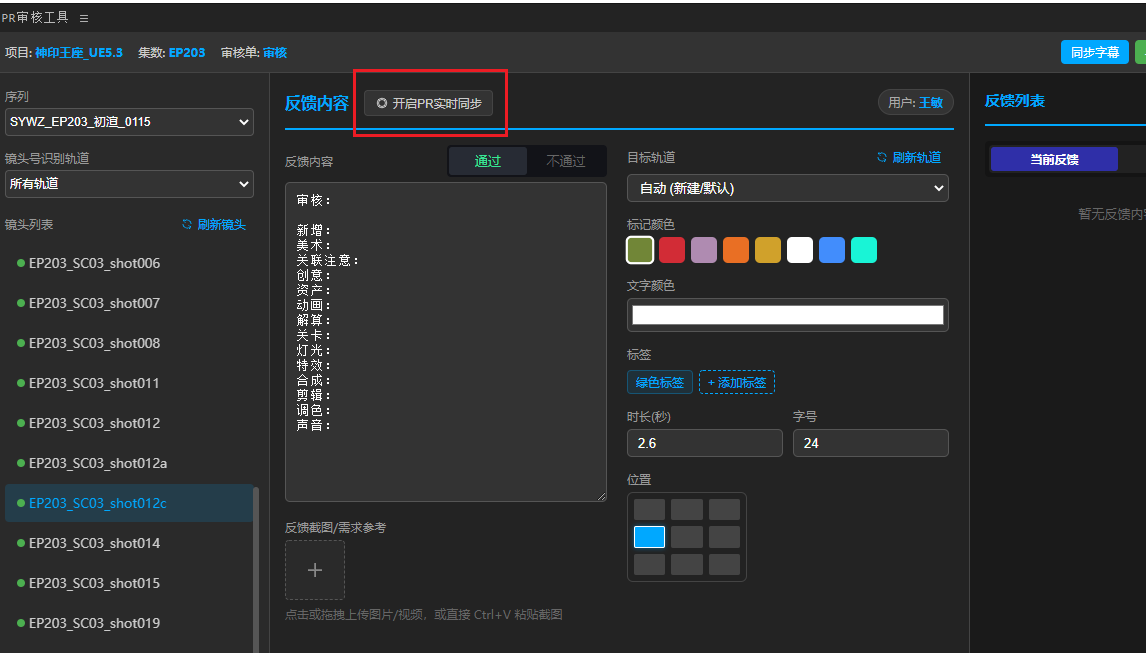Select the top-right position grid cell
The width and height of the screenshot is (1146, 653).
(724, 510)
